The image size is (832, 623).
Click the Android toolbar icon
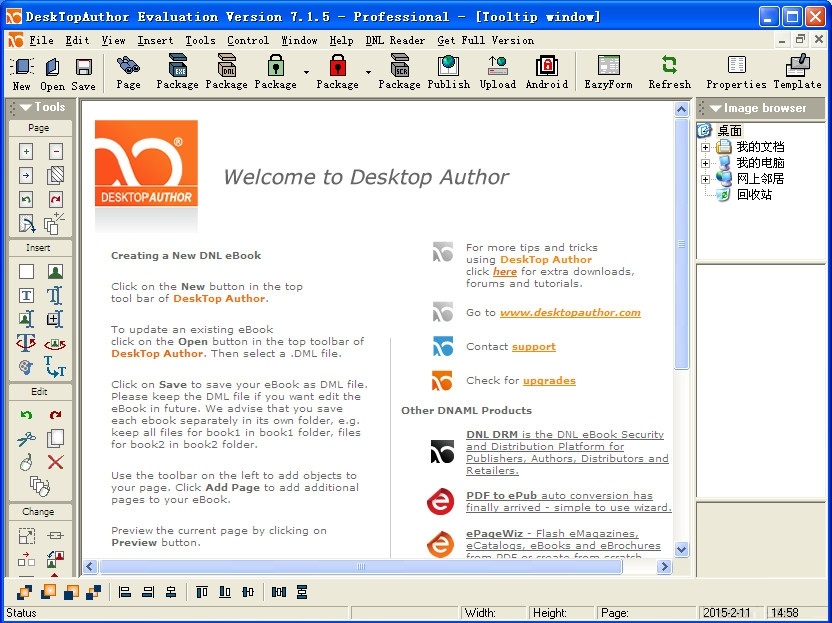click(x=547, y=66)
